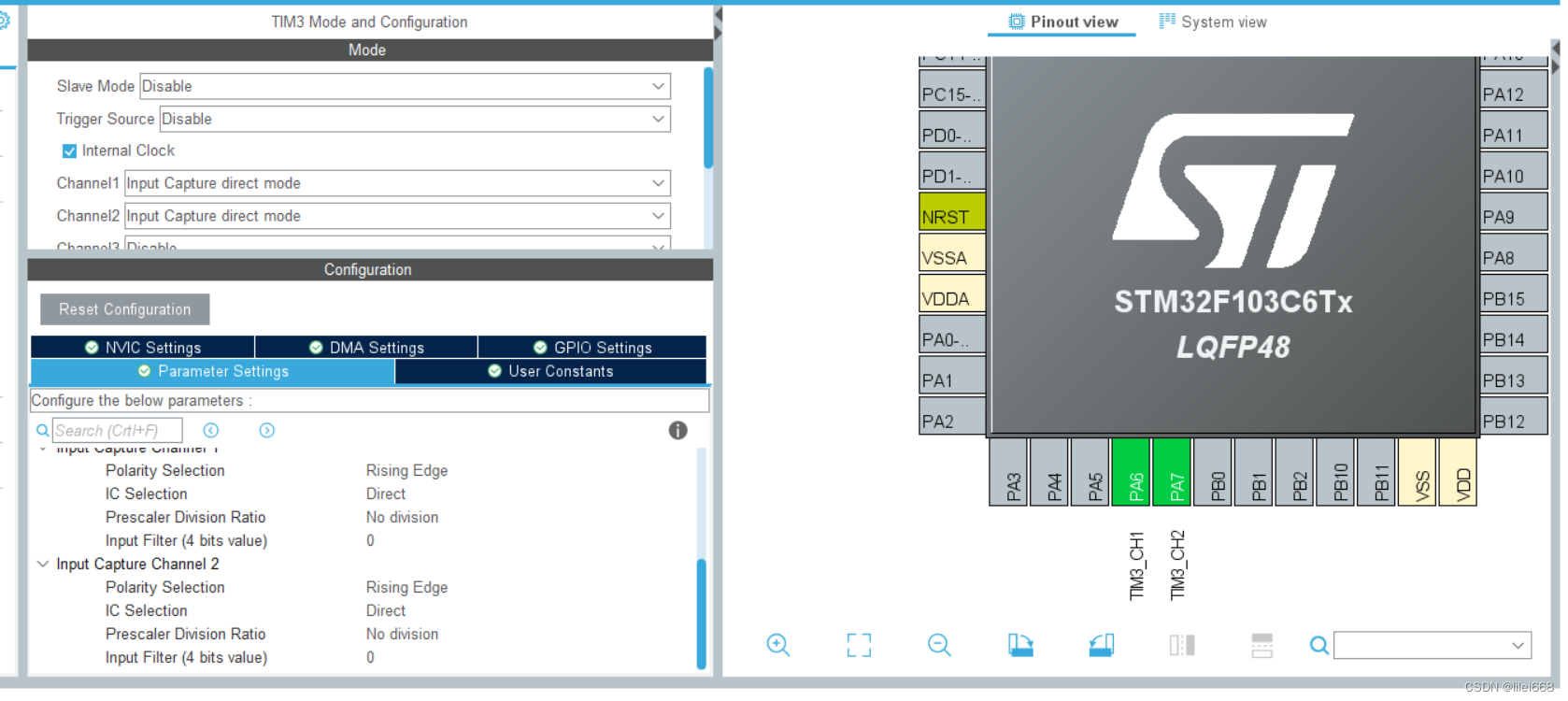Click the NRST pin
The height and width of the screenshot is (701, 1568).
(x=952, y=211)
